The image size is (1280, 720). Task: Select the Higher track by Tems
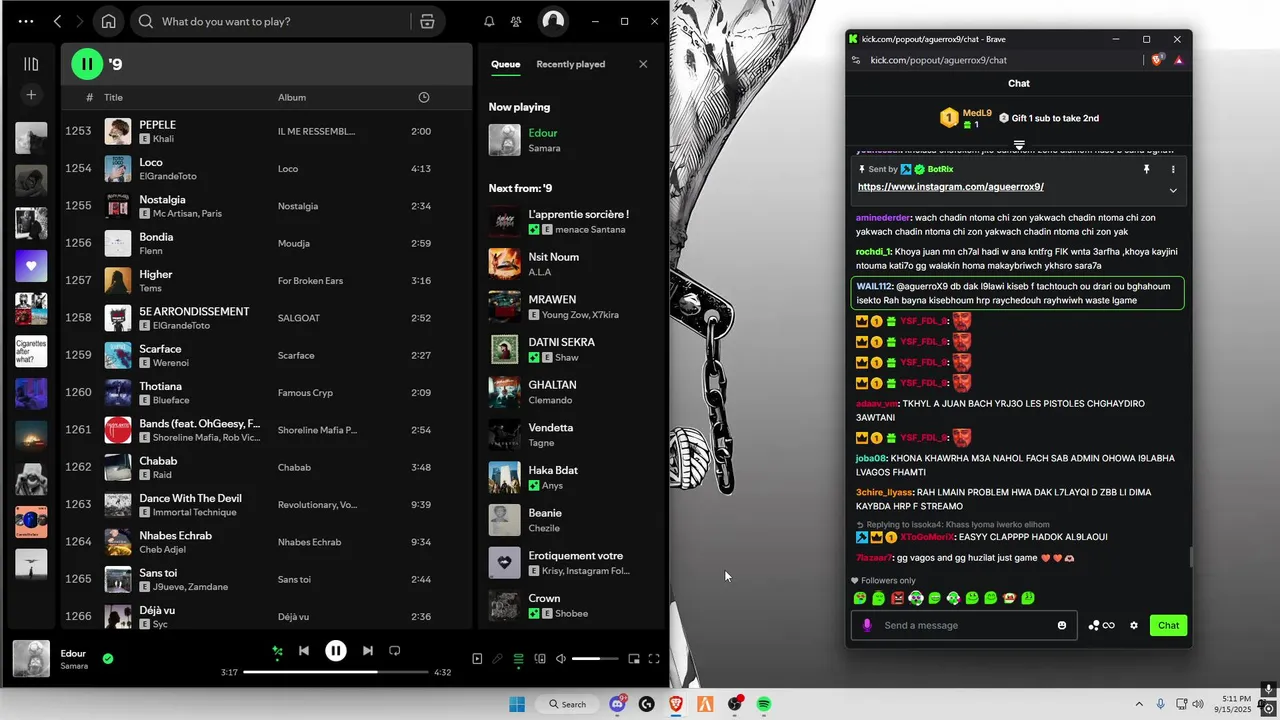pos(266,280)
